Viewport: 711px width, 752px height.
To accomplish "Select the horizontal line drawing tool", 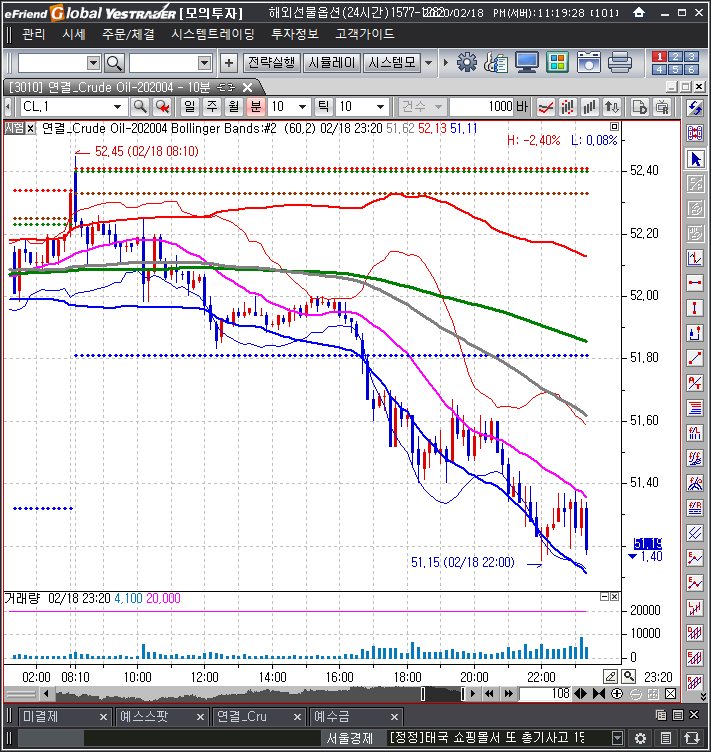I will (696, 283).
